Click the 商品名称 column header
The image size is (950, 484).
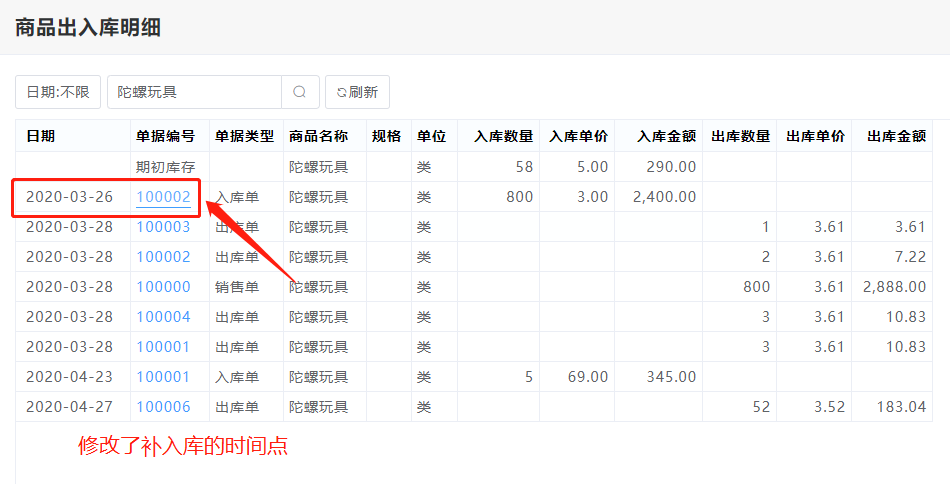pos(319,136)
